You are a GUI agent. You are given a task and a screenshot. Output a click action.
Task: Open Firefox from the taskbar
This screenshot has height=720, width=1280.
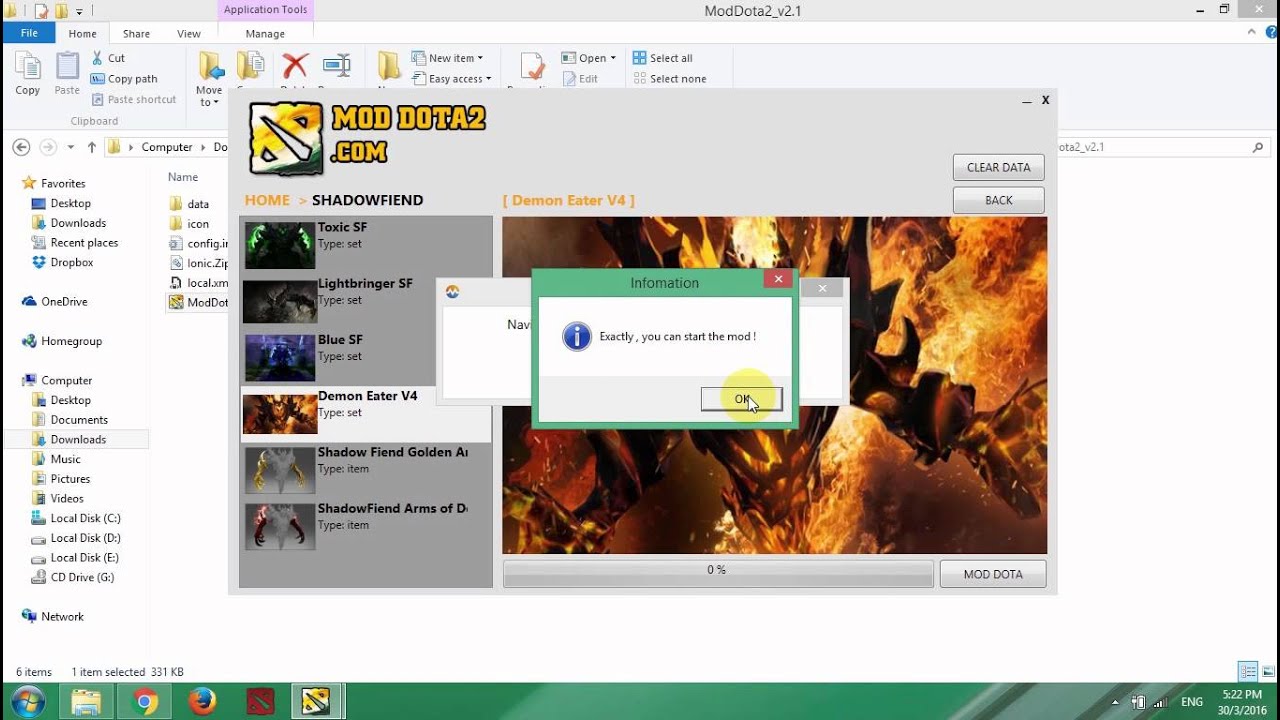[202, 702]
